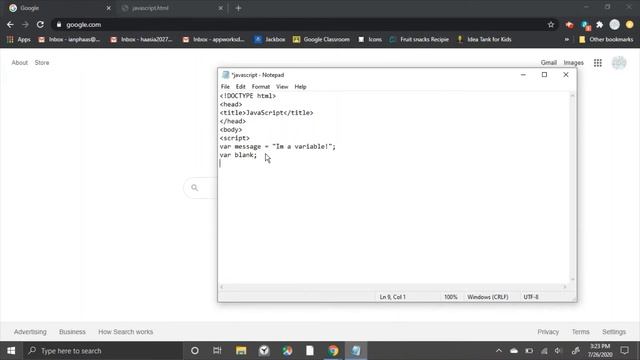Click the Windows (CRLF) status entry
640x360 pixels.
pos(488,297)
